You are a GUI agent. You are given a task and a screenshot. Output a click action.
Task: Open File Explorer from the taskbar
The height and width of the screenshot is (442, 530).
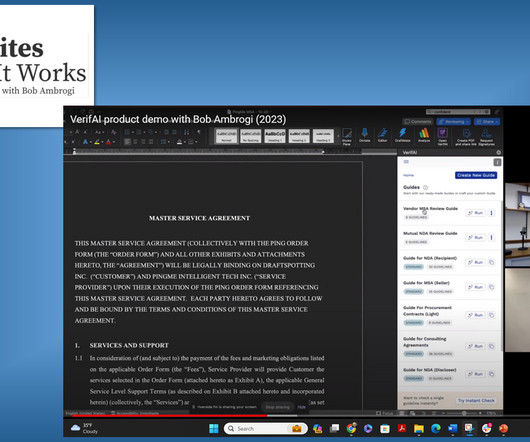pos(419,428)
